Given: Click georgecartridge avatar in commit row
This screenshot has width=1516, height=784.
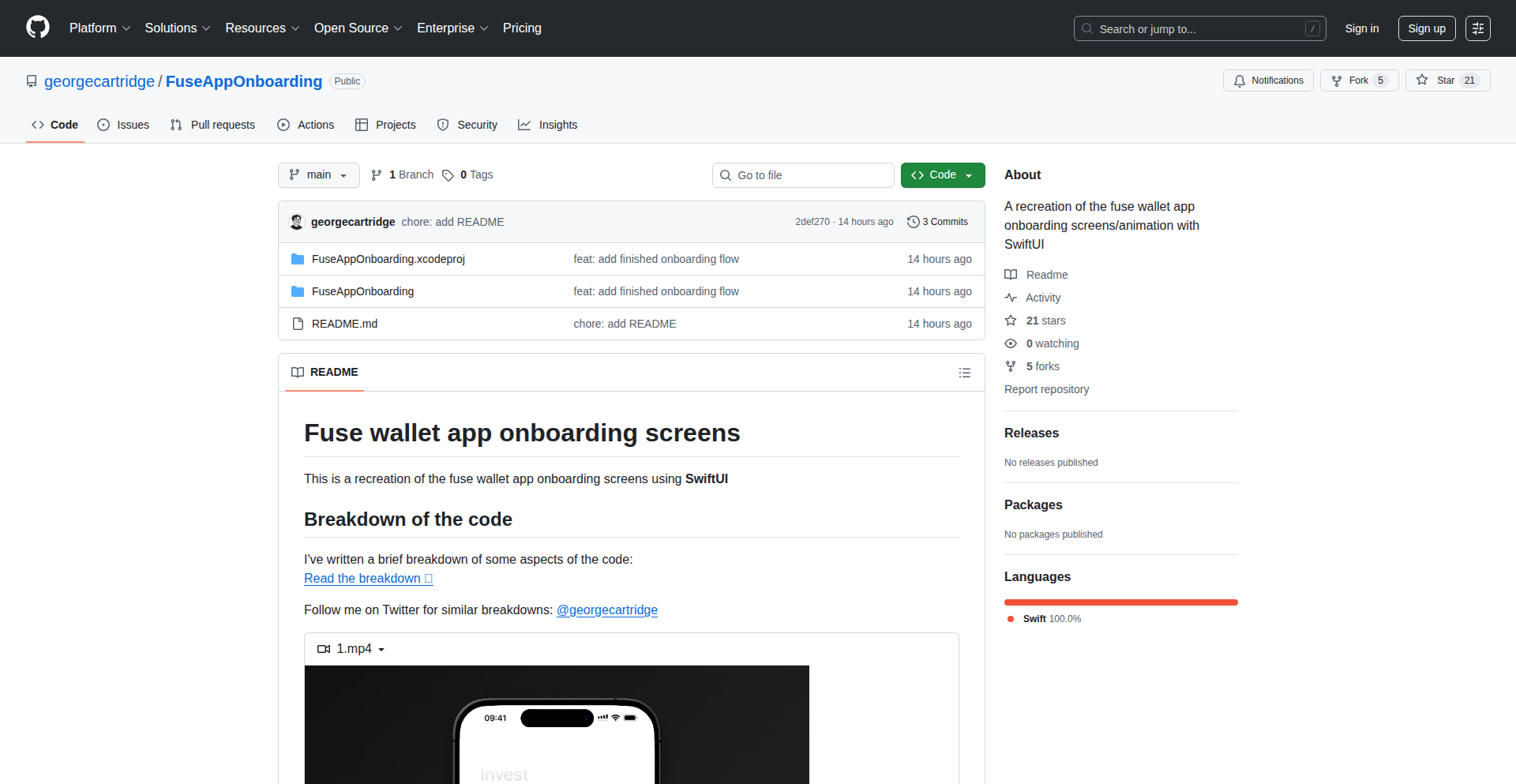Looking at the screenshot, I should click(x=297, y=222).
